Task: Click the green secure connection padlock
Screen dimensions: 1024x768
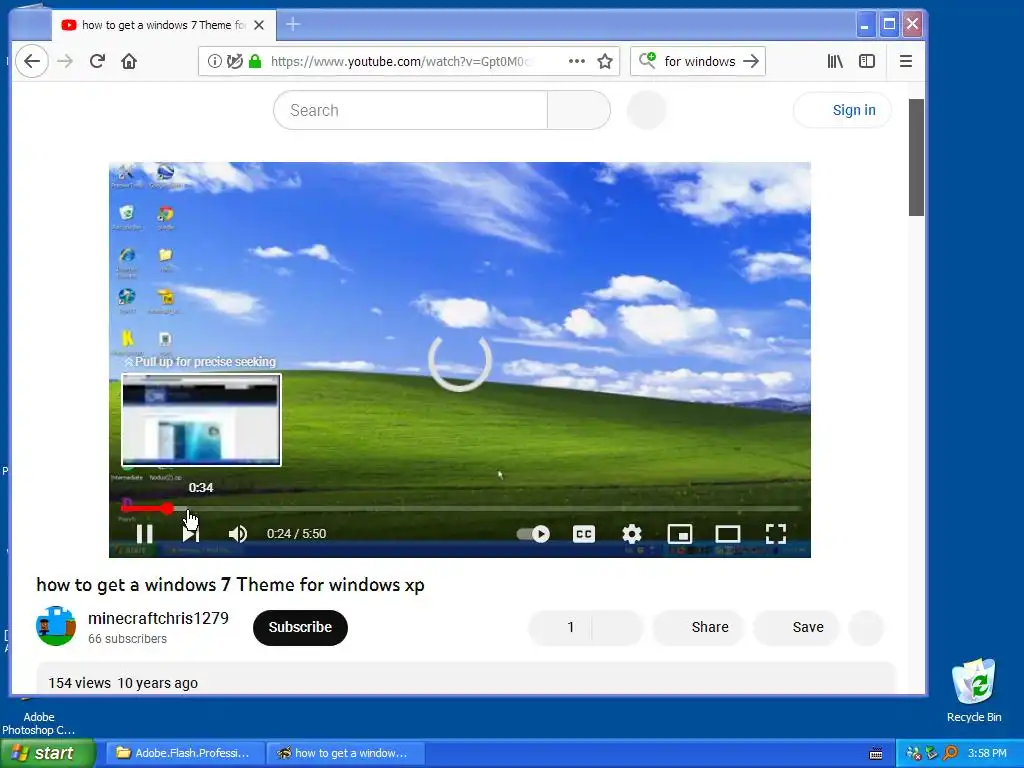Action: pos(255,61)
